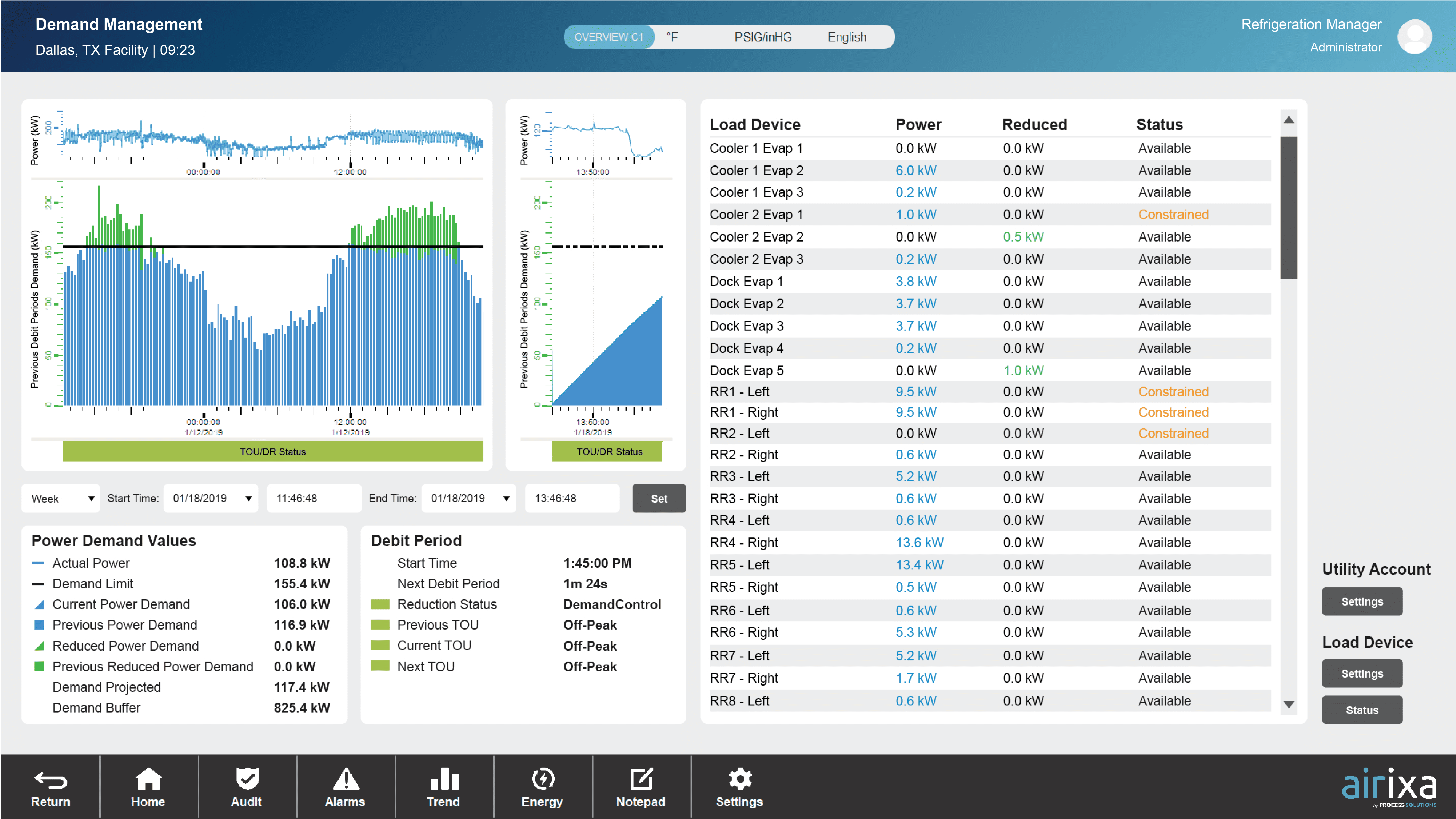
Task: Open Load Device Settings button
Action: (1362, 673)
